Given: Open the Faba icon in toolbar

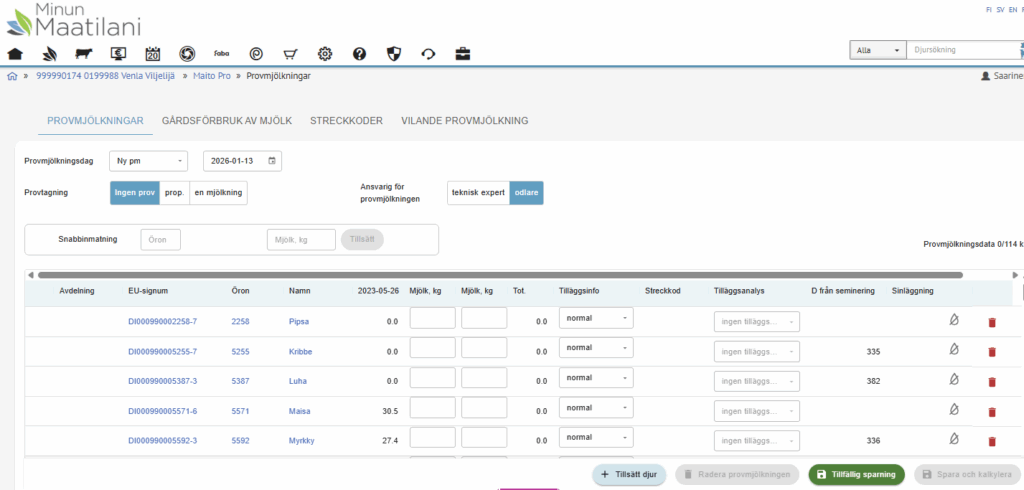Looking at the screenshot, I should [222, 53].
